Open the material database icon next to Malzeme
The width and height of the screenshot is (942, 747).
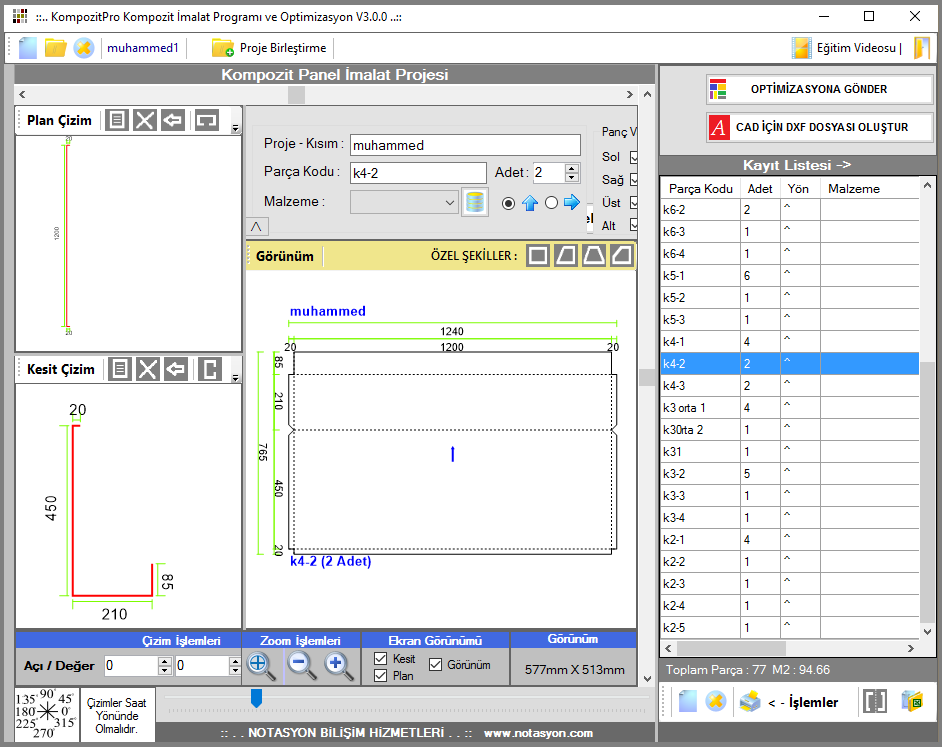475,202
